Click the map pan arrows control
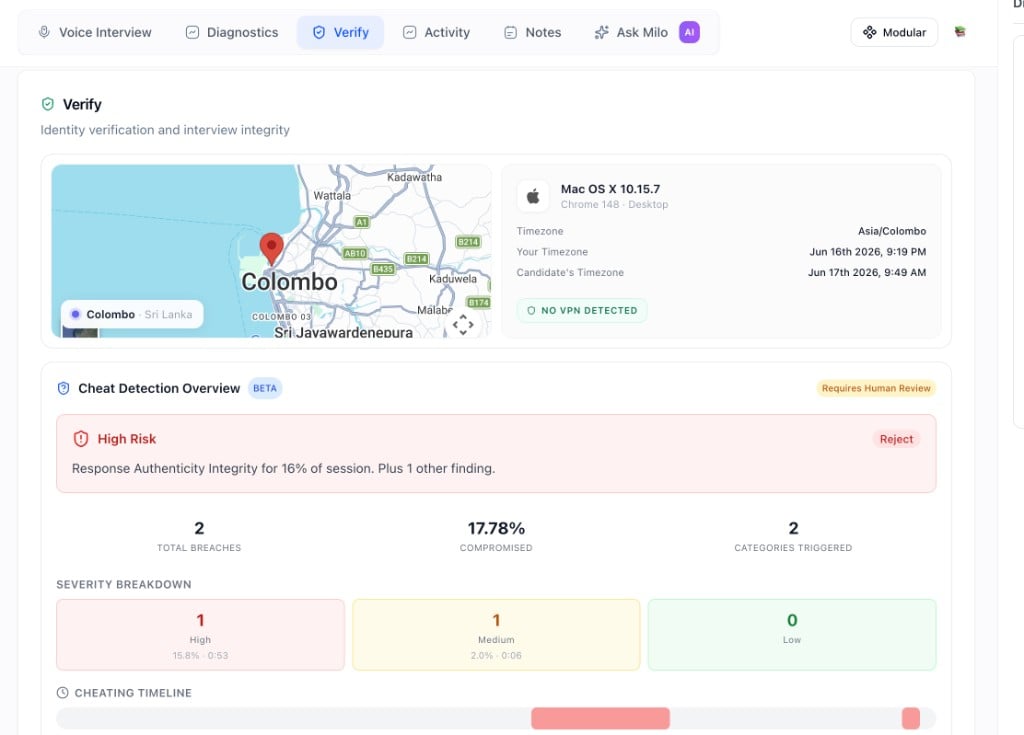The height and width of the screenshot is (735, 1024). (463, 324)
